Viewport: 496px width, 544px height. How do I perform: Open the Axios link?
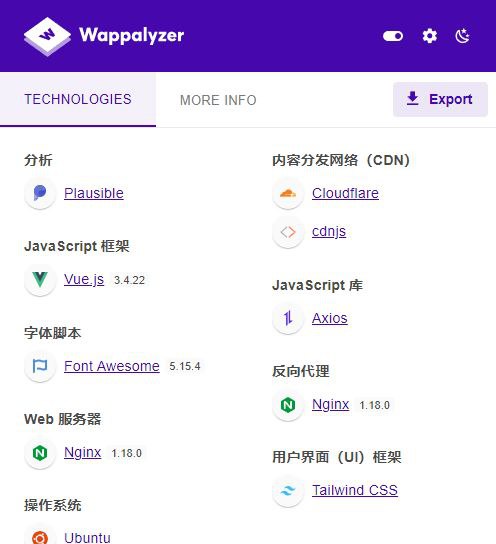pos(330,318)
